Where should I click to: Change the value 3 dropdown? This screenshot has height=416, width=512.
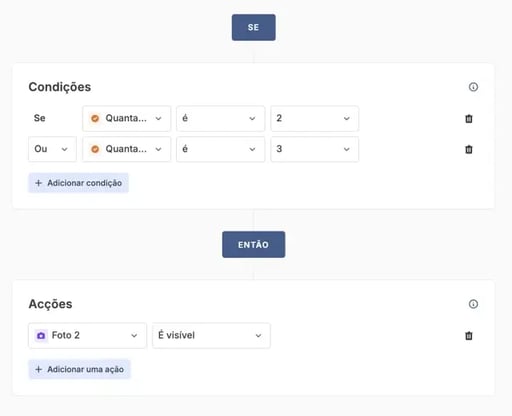(x=314, y=149)
